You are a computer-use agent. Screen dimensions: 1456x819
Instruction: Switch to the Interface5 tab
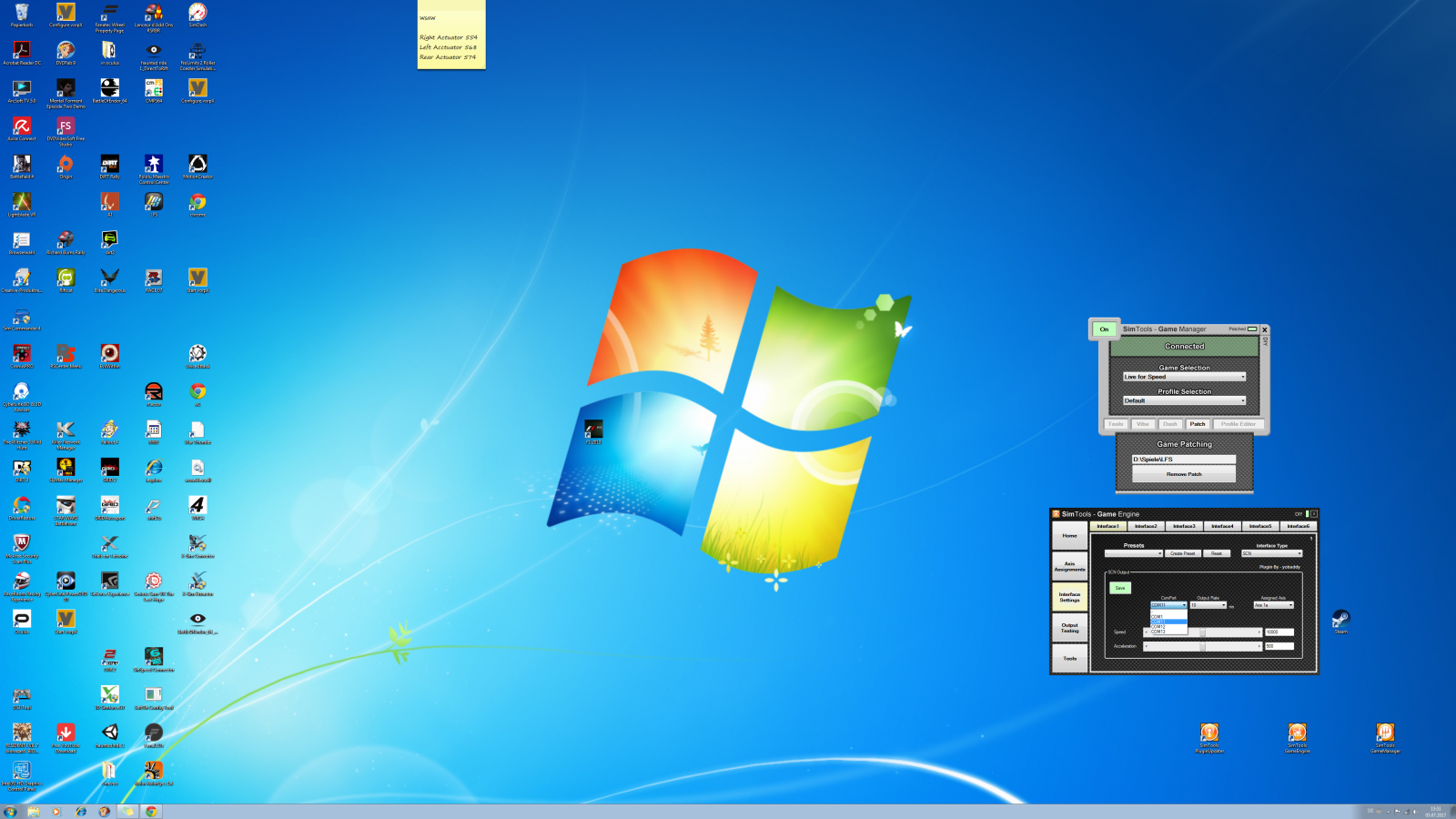click(x=1260, y=526)
